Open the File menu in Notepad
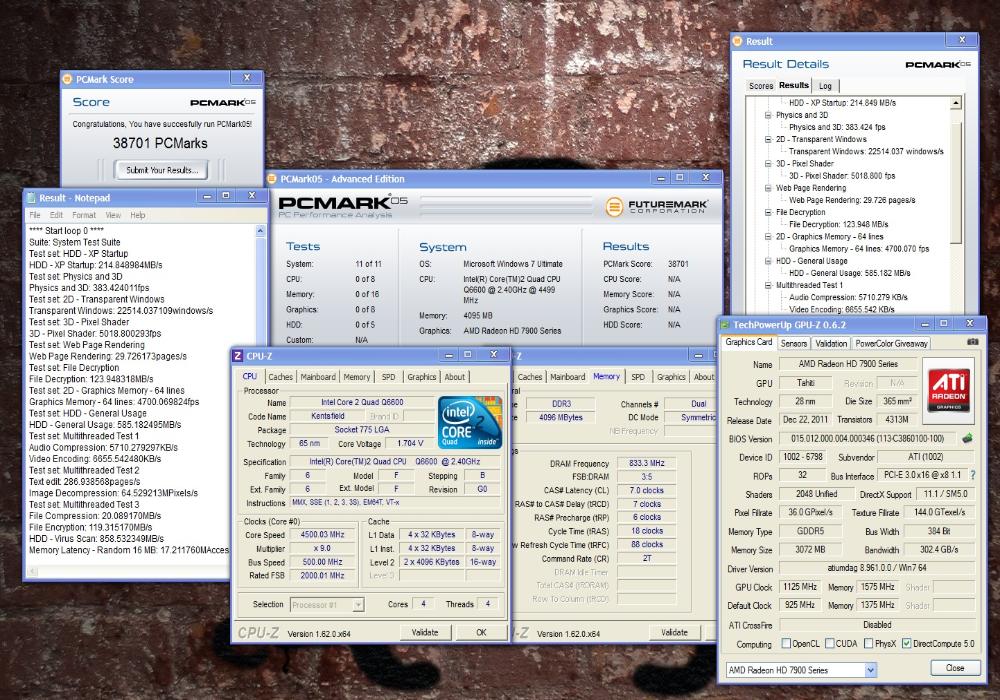 click(35, 215)
